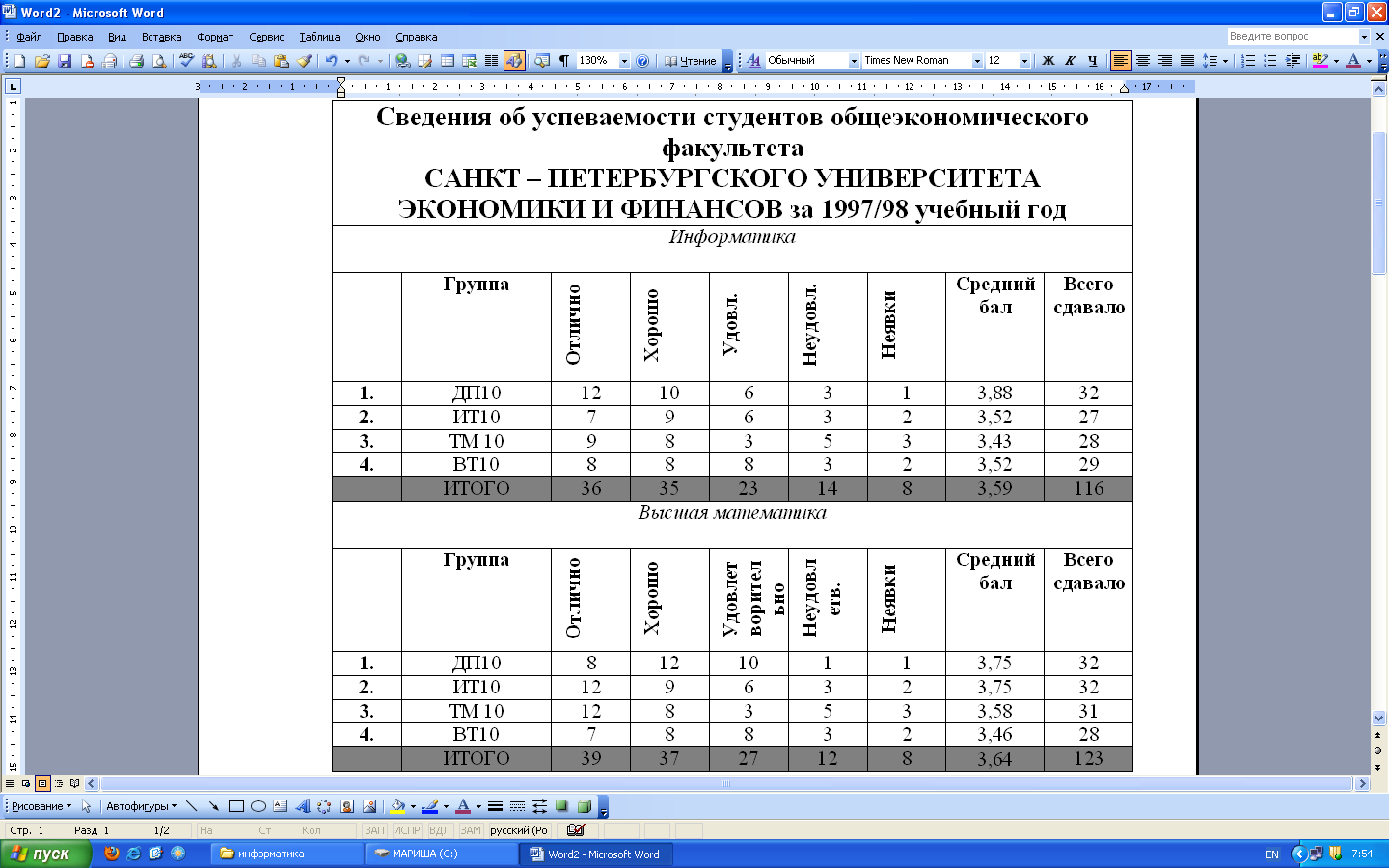The image size is (1389, 868).
Task: Apply font color on the Formatting toolbar
Action: click(1353, 61)
